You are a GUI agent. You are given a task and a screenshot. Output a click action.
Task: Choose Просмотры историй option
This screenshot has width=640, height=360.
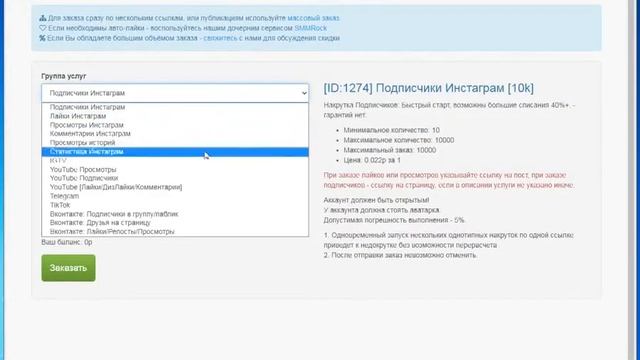point(175,142)
